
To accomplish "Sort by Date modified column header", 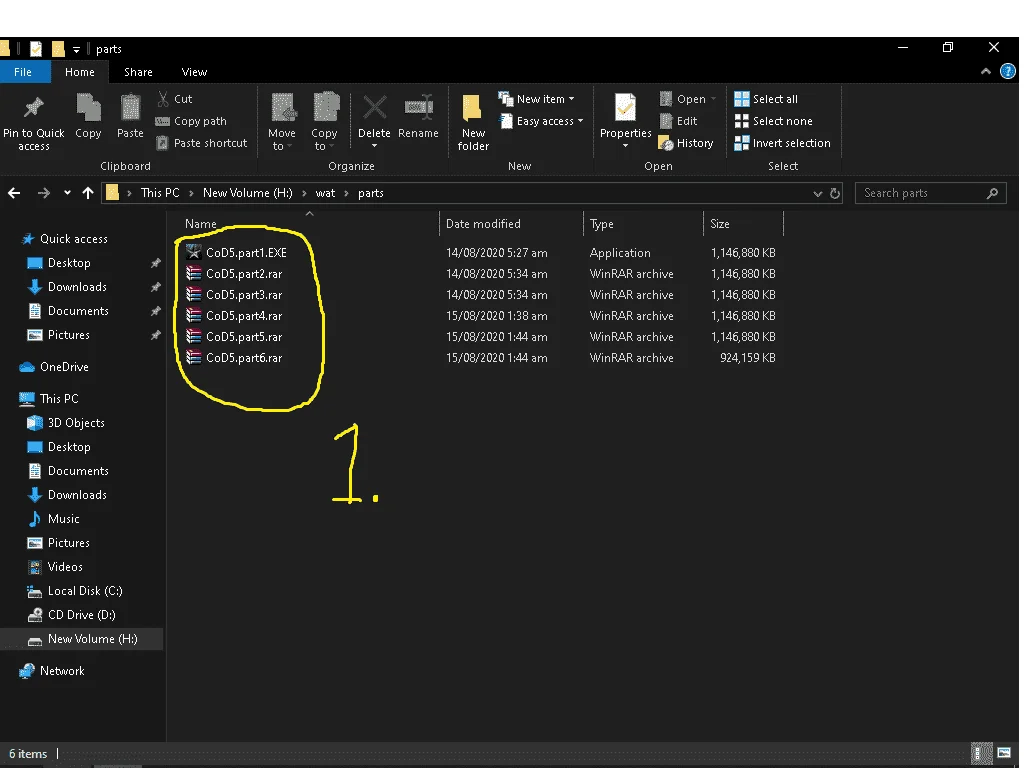I will (483, 223).
